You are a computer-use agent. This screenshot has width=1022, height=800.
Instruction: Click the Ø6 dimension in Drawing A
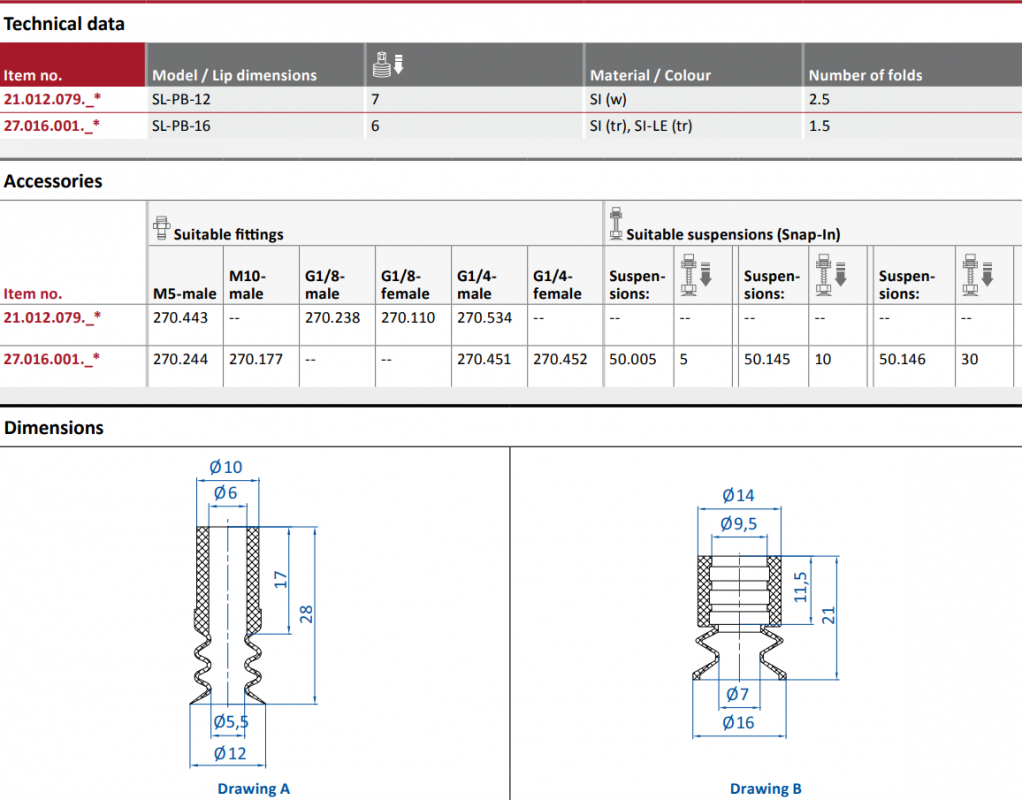(226, 493)
